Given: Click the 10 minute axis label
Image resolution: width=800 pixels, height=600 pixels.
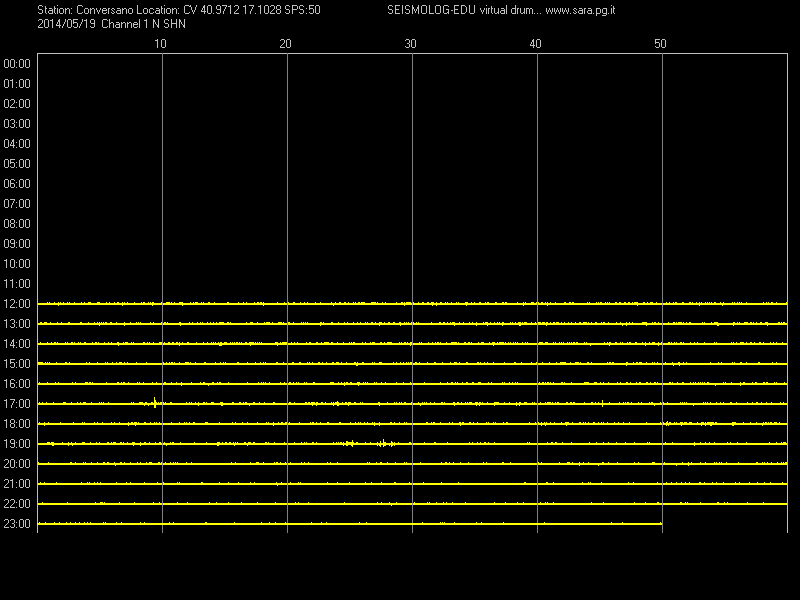Looking at the screenshot, I should tap(160, 44).
